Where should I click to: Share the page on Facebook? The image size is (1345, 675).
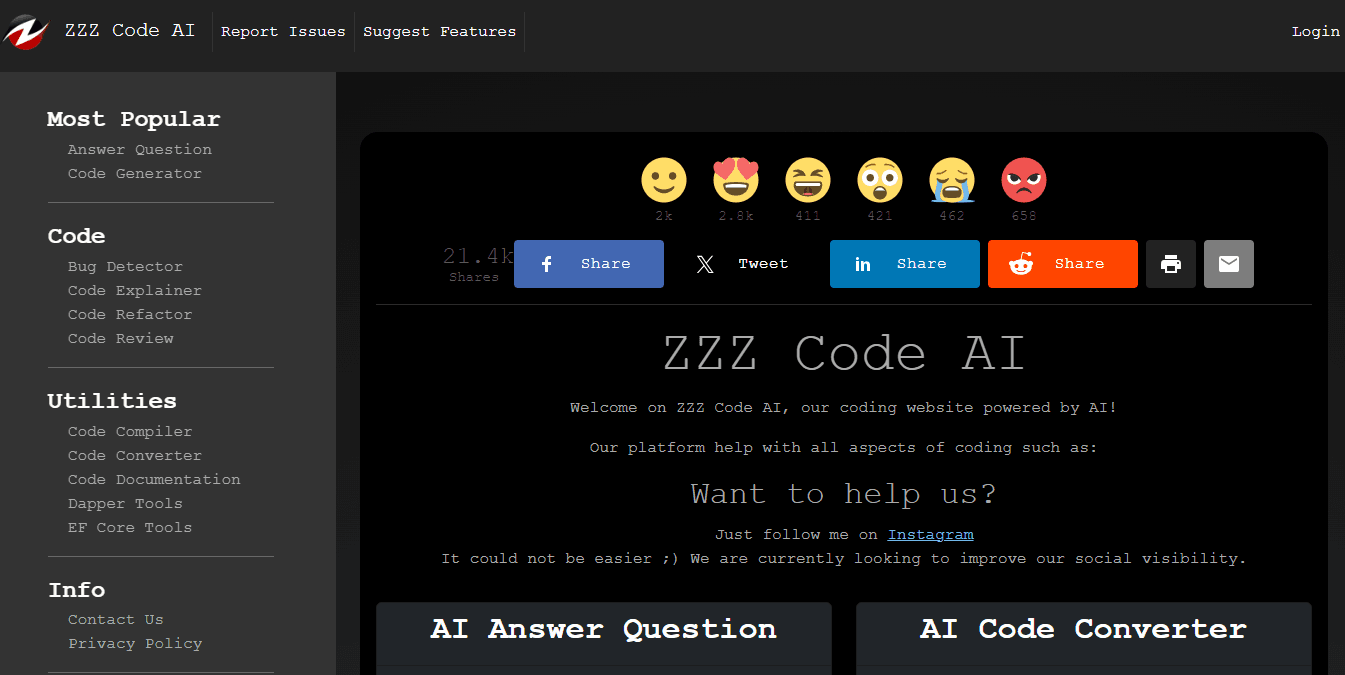coord(588,263)
